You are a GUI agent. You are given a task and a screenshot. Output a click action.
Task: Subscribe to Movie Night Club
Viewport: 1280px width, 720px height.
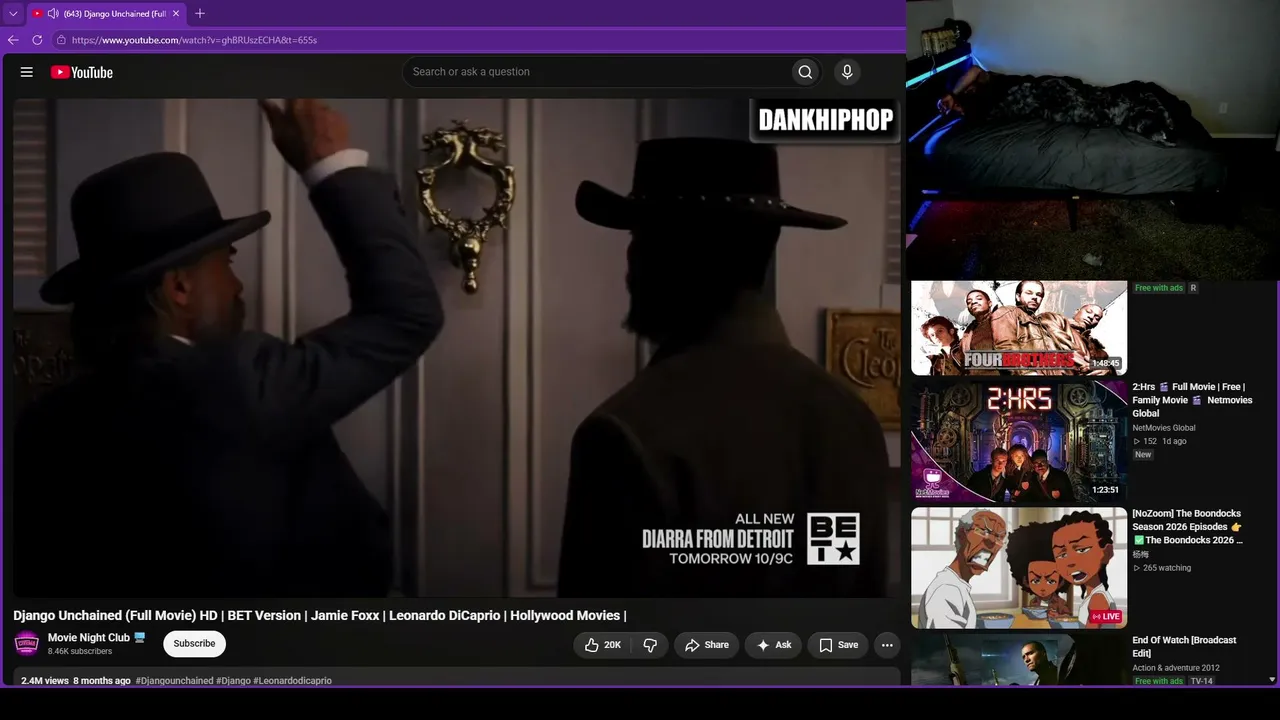coord(194,644)
